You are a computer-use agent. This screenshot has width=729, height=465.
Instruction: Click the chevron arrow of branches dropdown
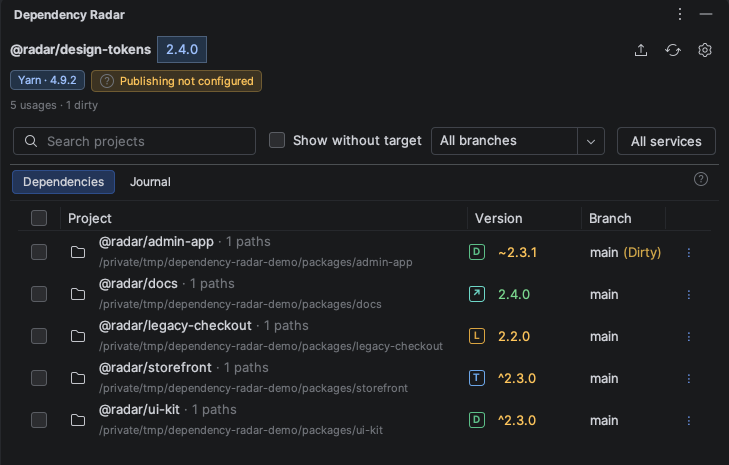591,141
